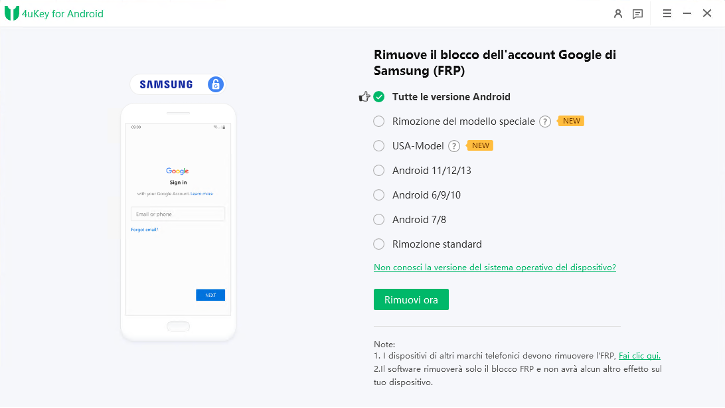
Task: Open the user account icon
Action: tap(618, 14)
